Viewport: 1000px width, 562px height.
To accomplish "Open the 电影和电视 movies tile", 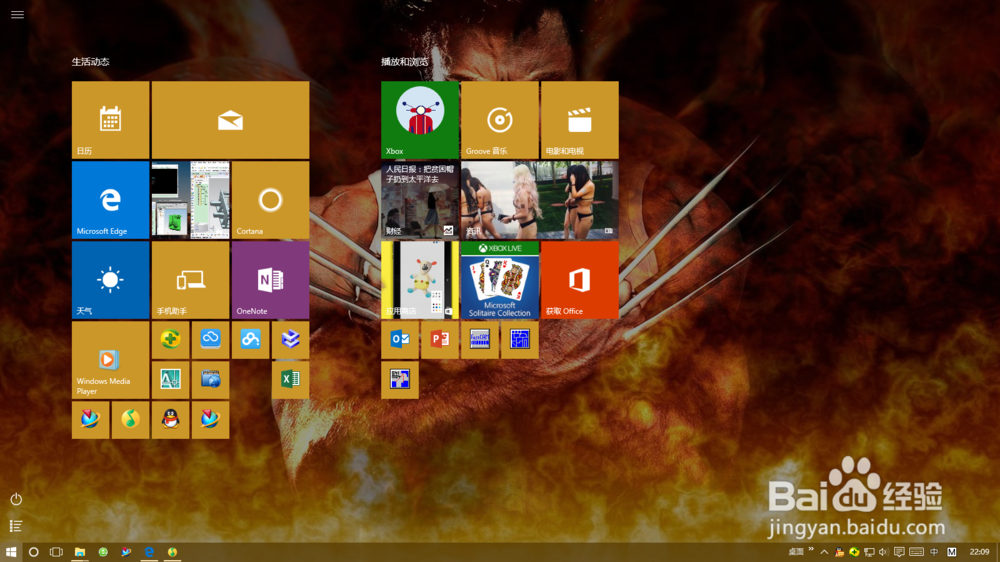I will 580,120.
